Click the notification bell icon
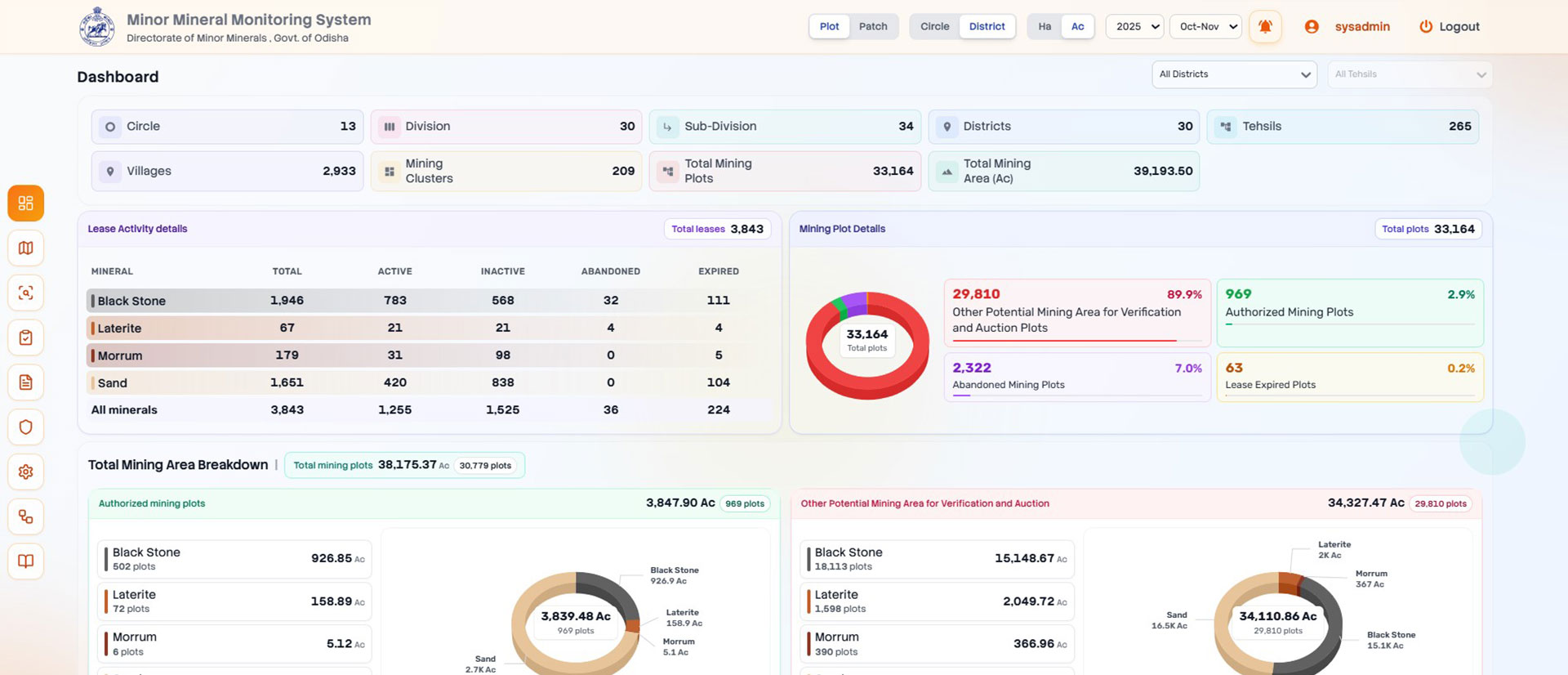1568x675 pixels. (1265, 26)
